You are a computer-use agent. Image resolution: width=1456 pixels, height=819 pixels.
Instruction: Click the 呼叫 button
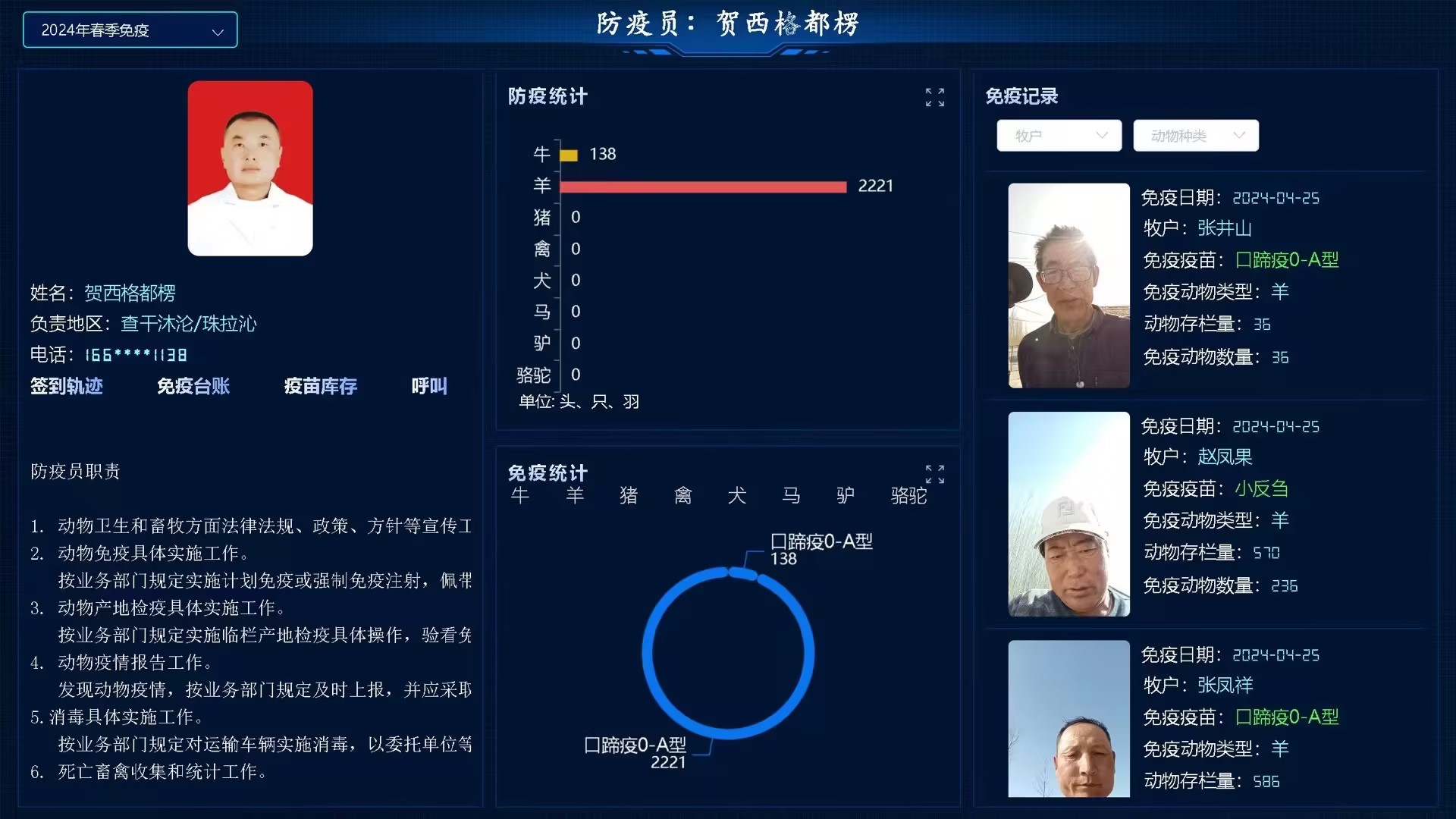click(429, 386)
